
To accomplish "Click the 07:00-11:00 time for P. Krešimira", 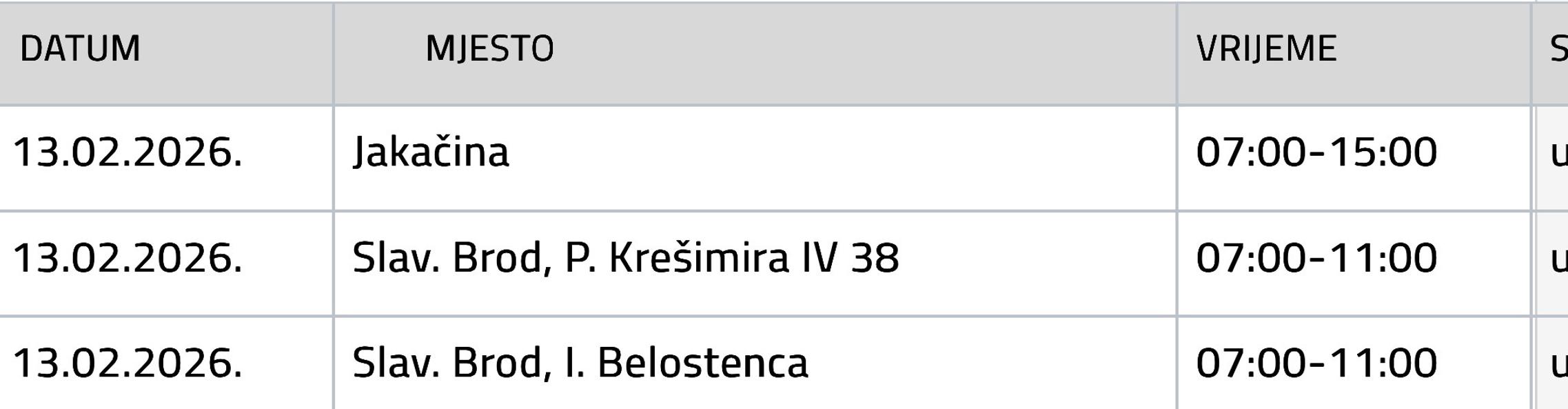I will 1316,259.
